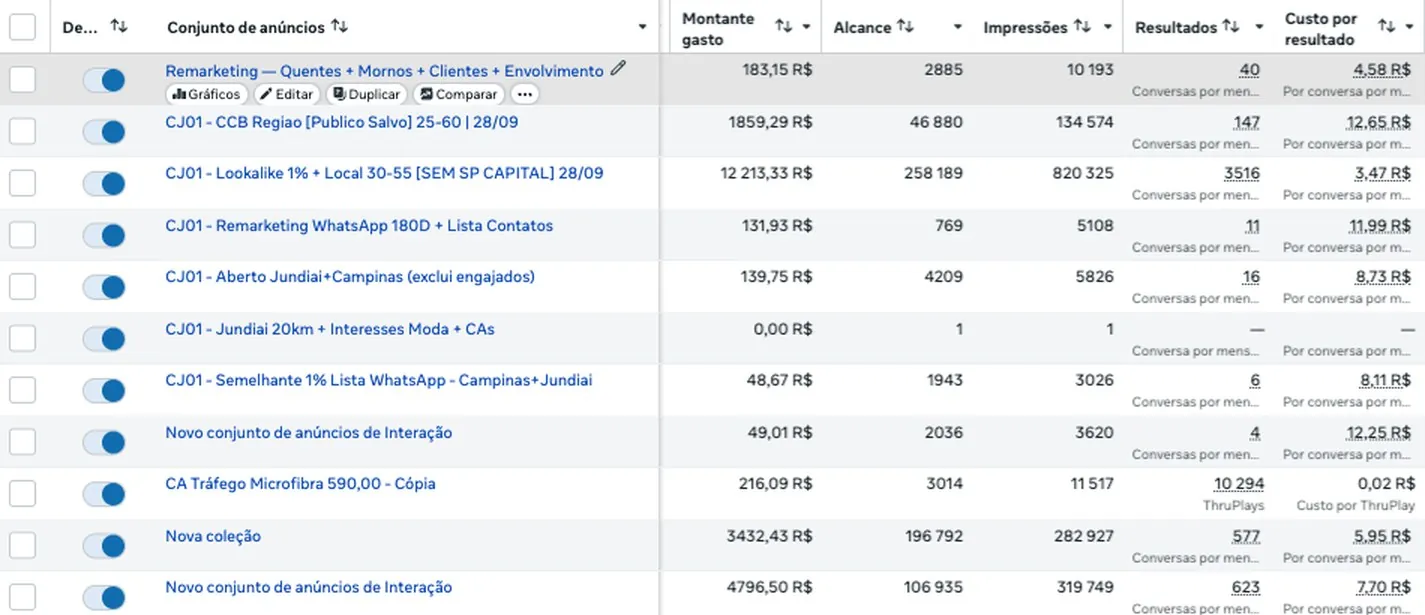Check the box for Remarketing WhatsApp 180D row
Image resolution: width=1425 pixels, height=615 pixels.
22,235
